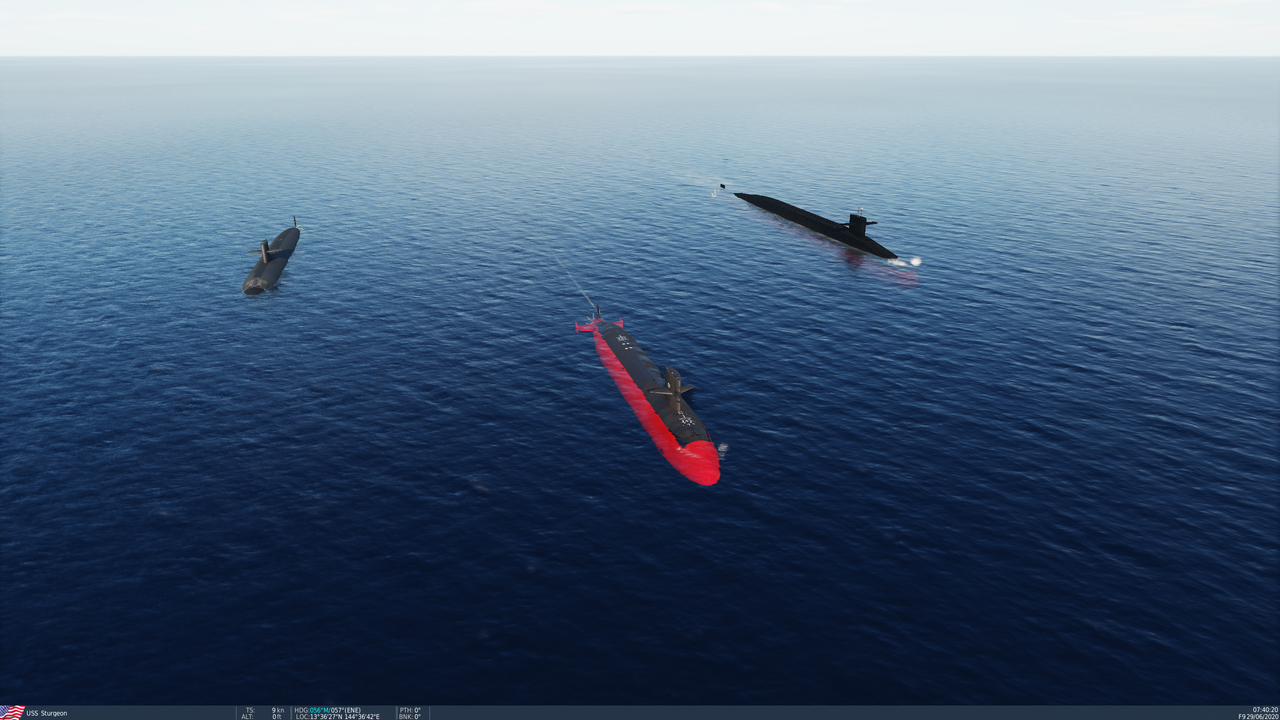The height and width of the screenshot is (720, 1280).
Task: Click the ALT altitude readout
Action: tap(247, 714)
